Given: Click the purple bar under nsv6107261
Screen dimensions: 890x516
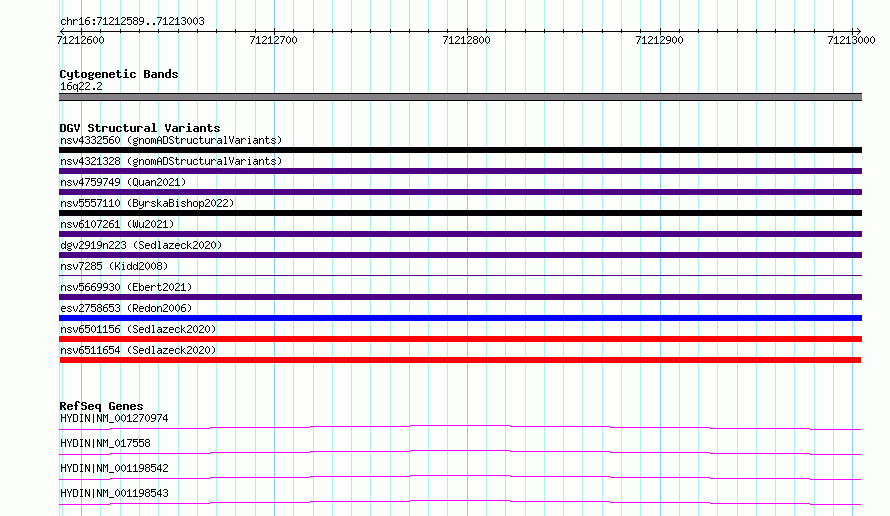Looking at the screenshot, I should [460, 234].
